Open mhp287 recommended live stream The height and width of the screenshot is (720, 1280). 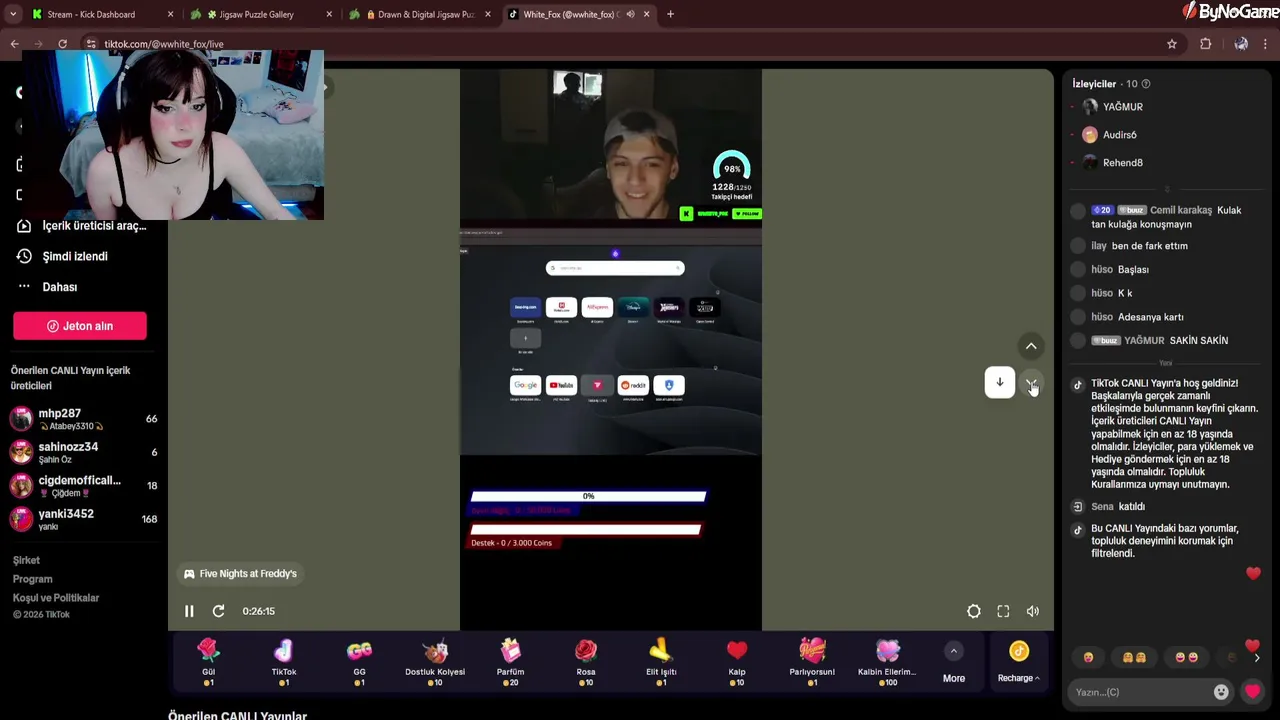(x=84, y=418)
